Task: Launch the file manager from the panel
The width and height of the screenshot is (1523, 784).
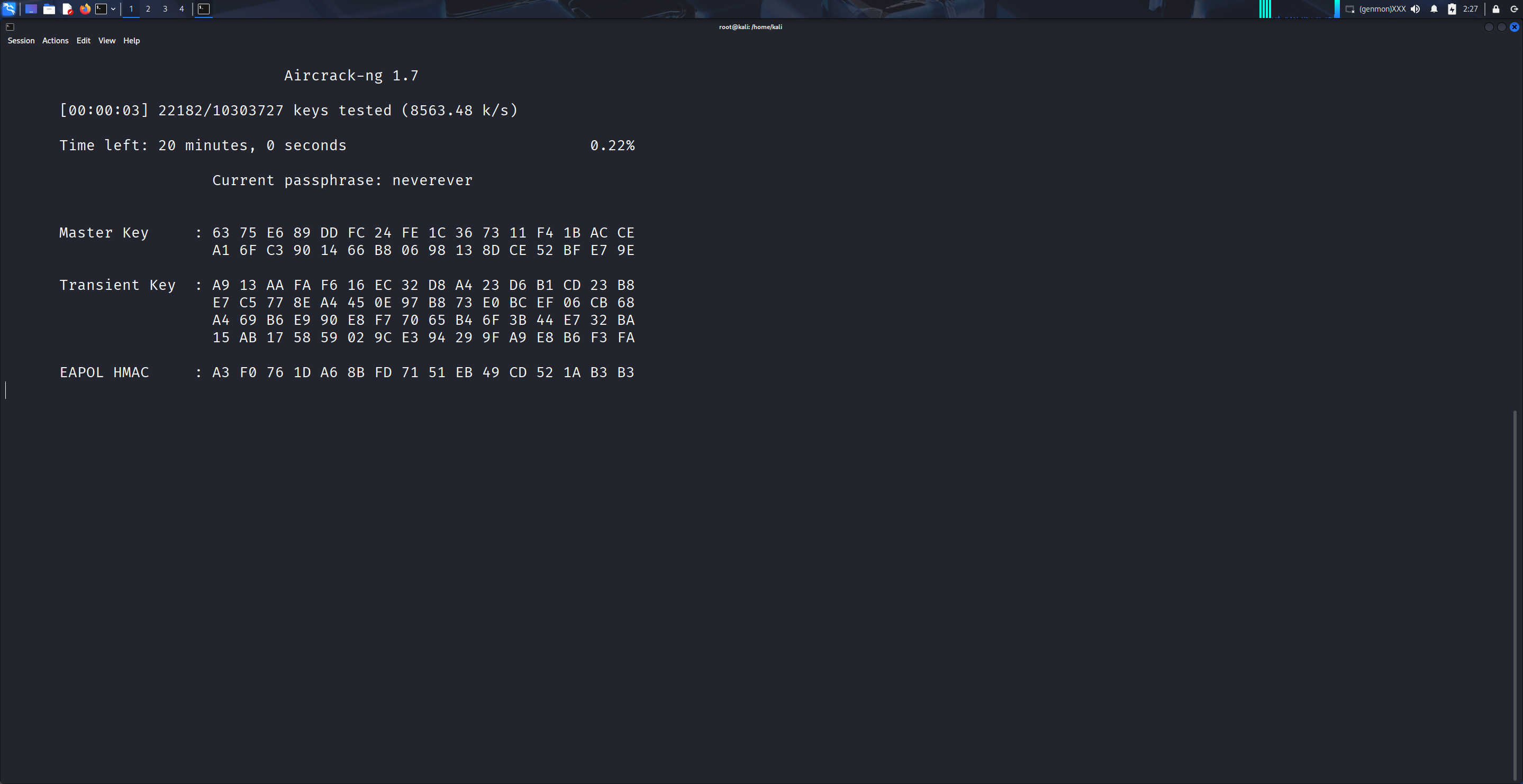Action: coord(49,9)
